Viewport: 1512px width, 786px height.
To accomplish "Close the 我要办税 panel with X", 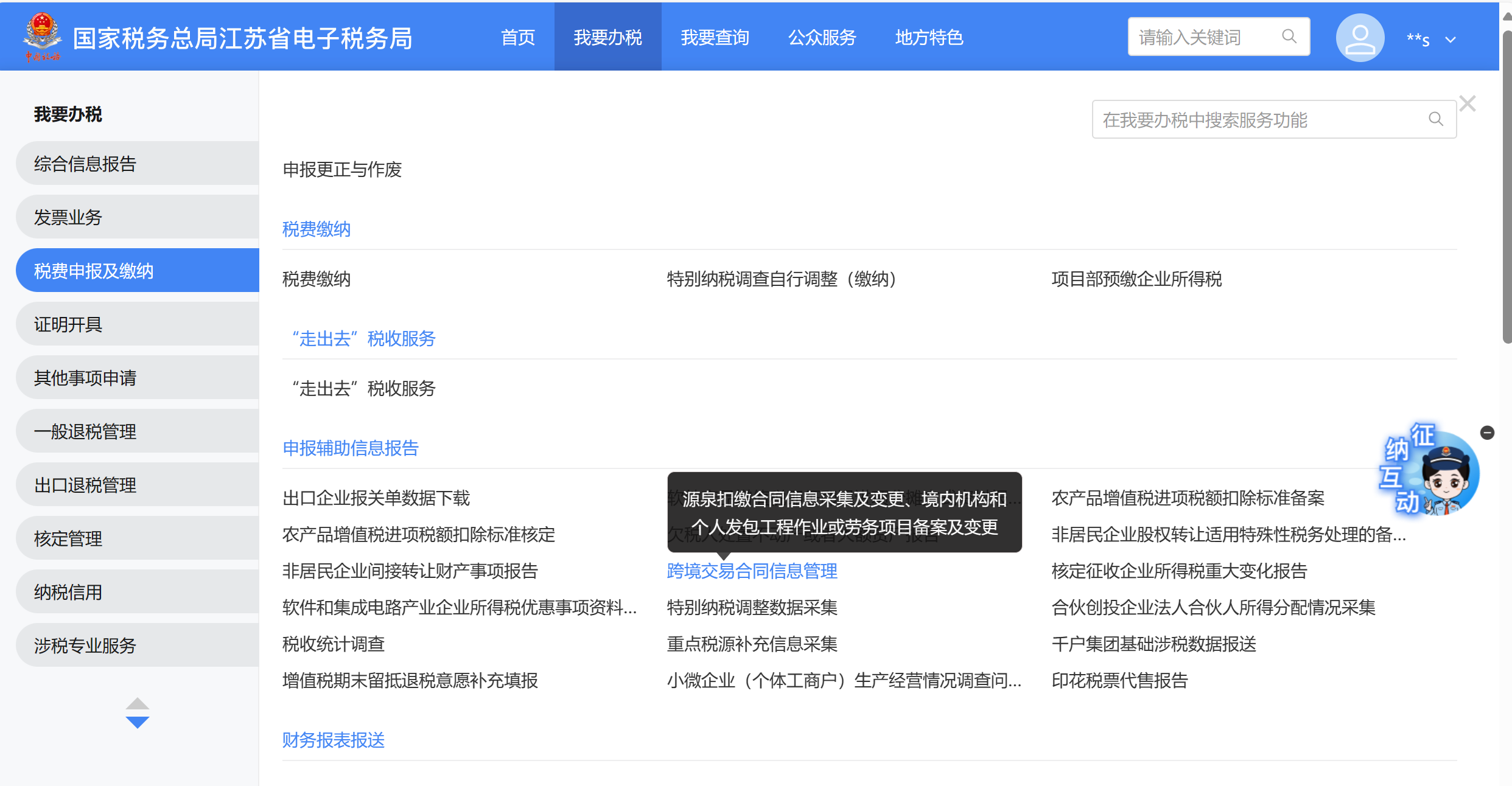I will 1468,104.
